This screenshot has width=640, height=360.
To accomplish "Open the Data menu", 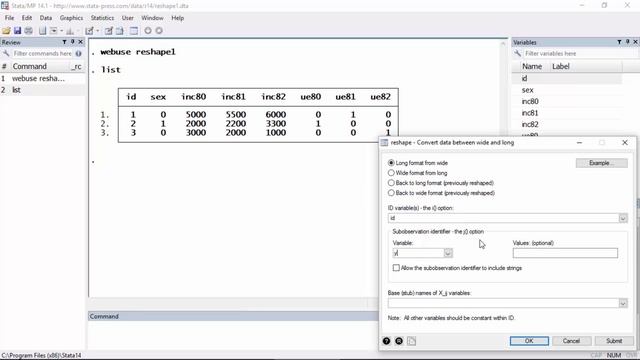I will [46, 18].
